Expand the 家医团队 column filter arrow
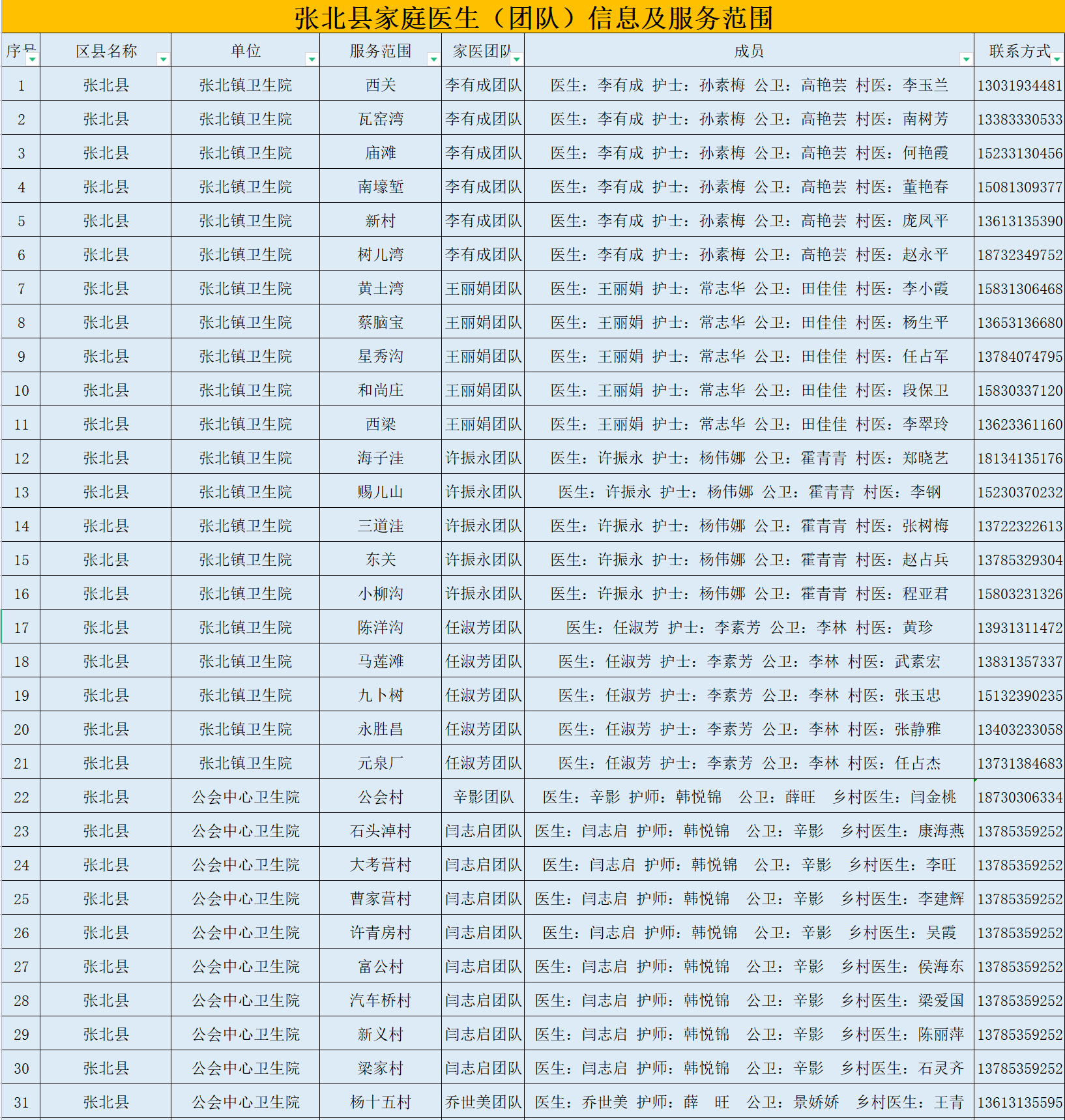The width and height of the screenshot is (1065, 1120). tap(516, 59)
